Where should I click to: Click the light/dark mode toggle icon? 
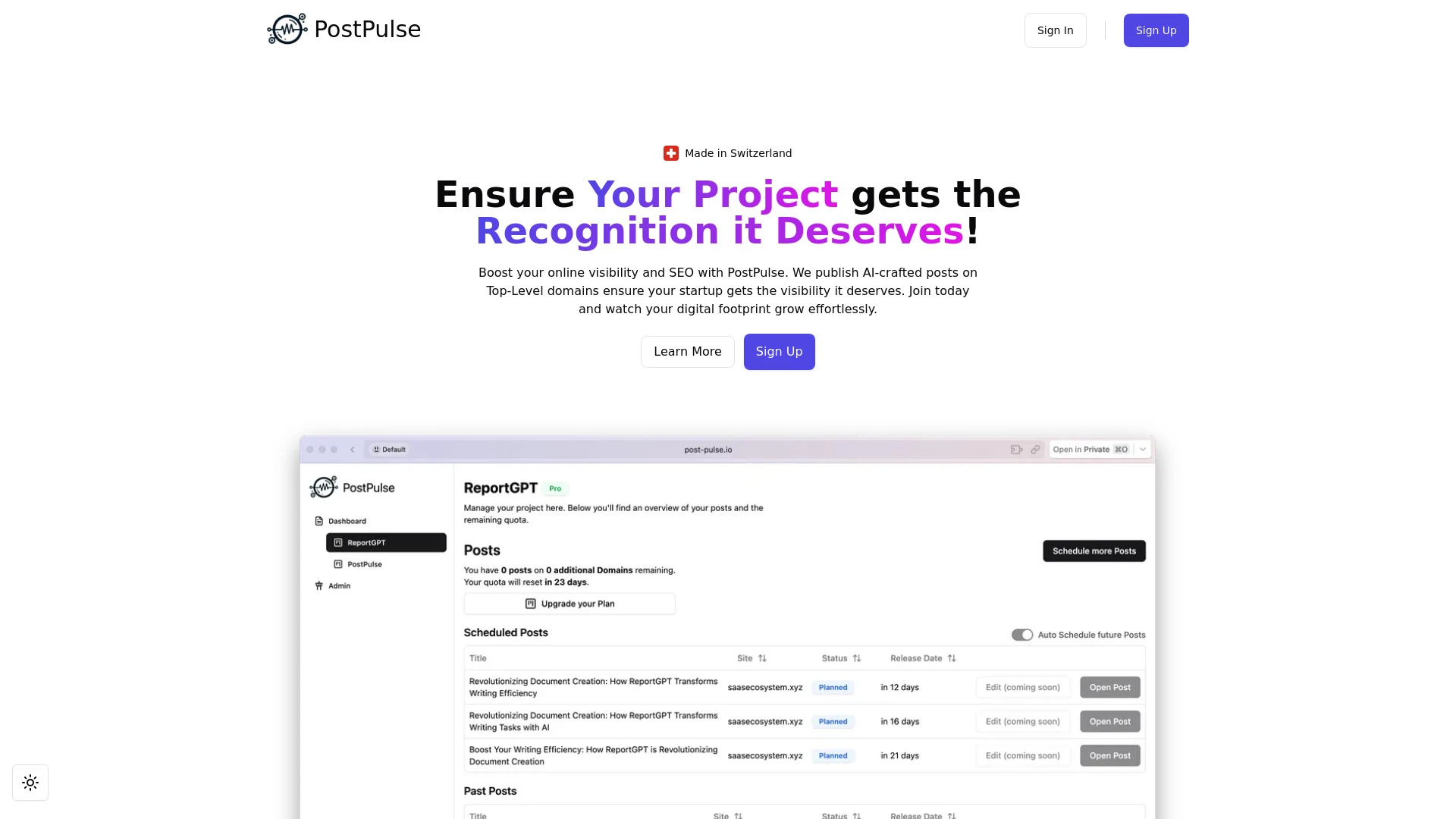[x=30, y=782]
